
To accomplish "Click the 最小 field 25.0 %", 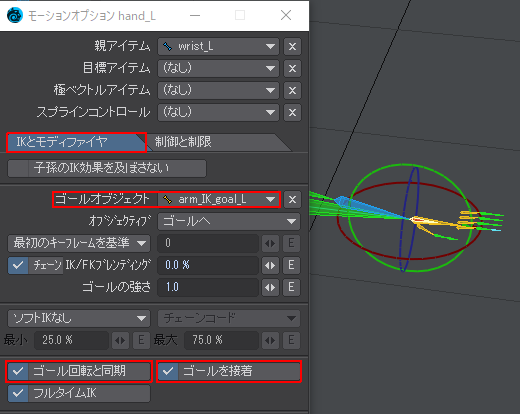I will point(71,340).
